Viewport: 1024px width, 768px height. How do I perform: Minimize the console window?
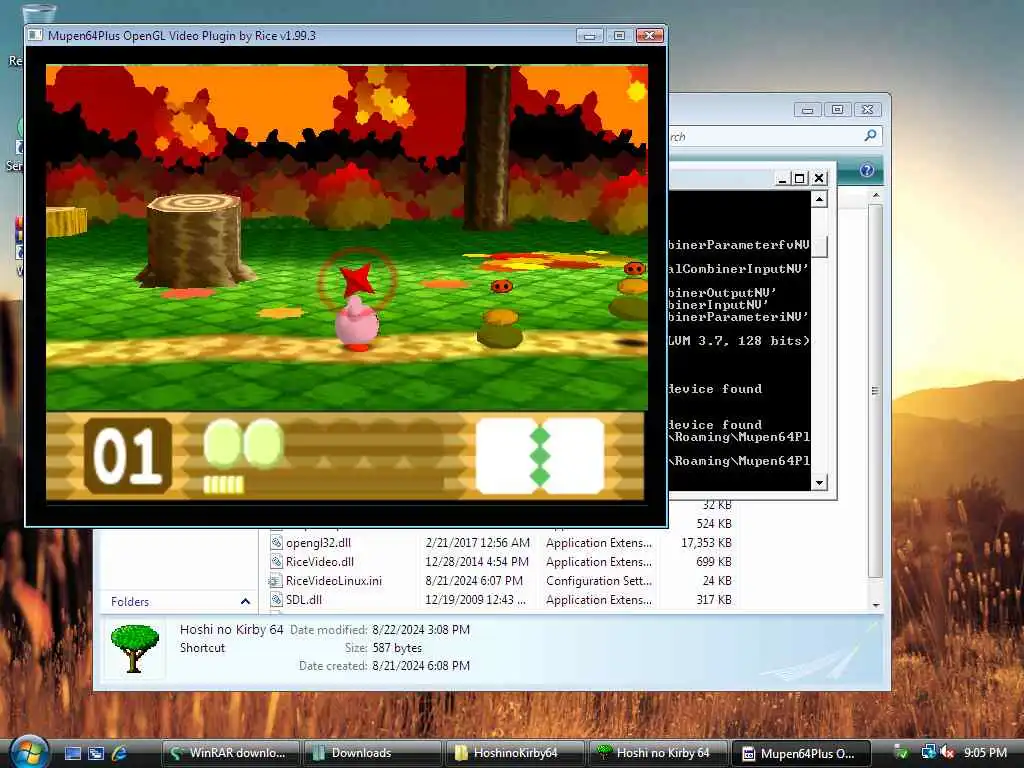[782, 178]
